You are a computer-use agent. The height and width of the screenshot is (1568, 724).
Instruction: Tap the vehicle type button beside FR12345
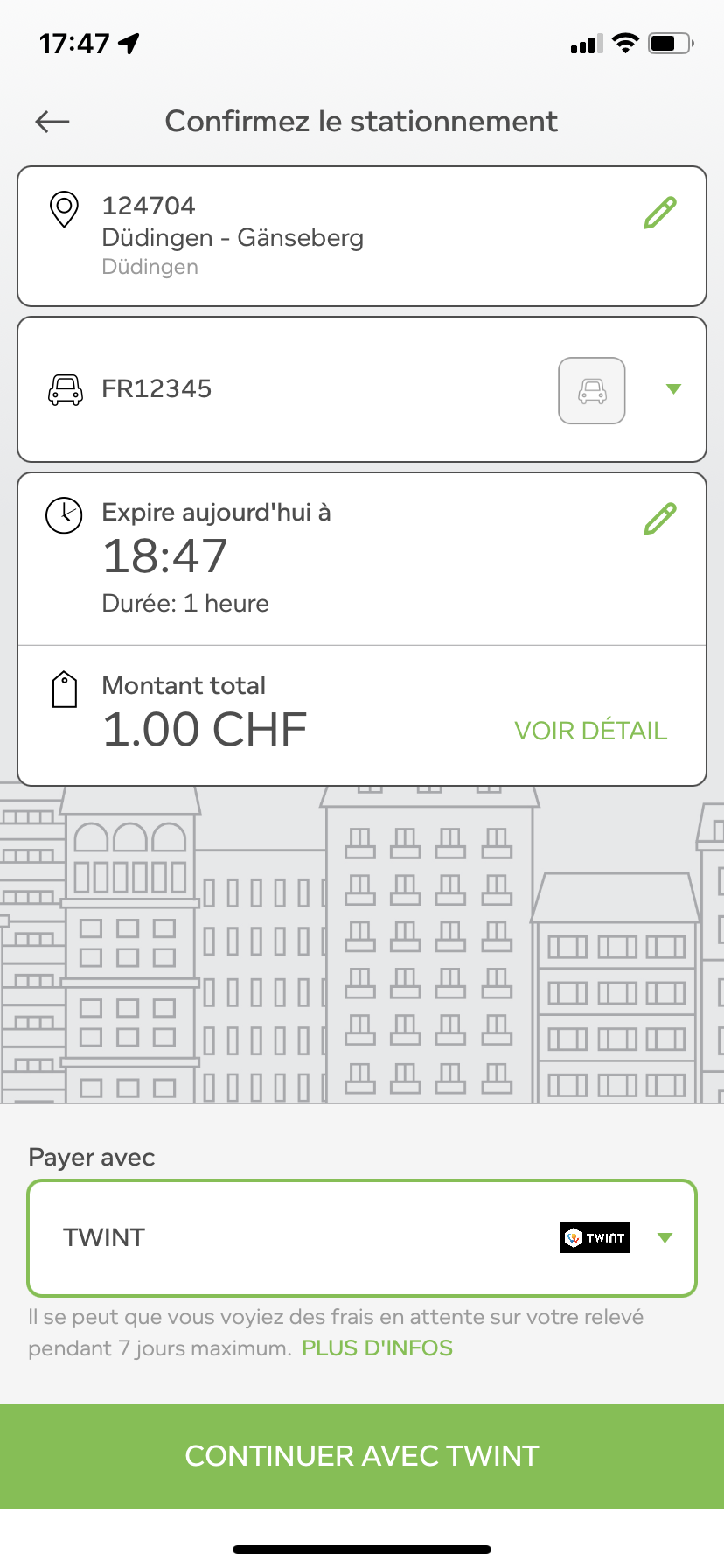592,390
